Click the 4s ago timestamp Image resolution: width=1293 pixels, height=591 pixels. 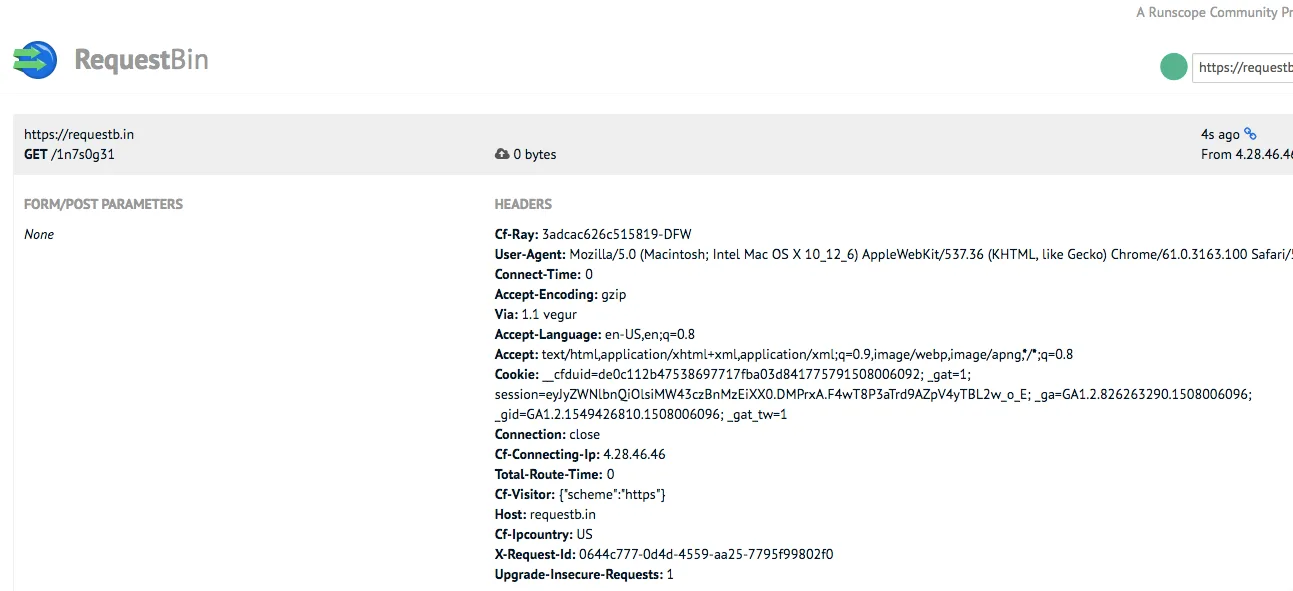pyautogui.click(x=1220, y=134)
